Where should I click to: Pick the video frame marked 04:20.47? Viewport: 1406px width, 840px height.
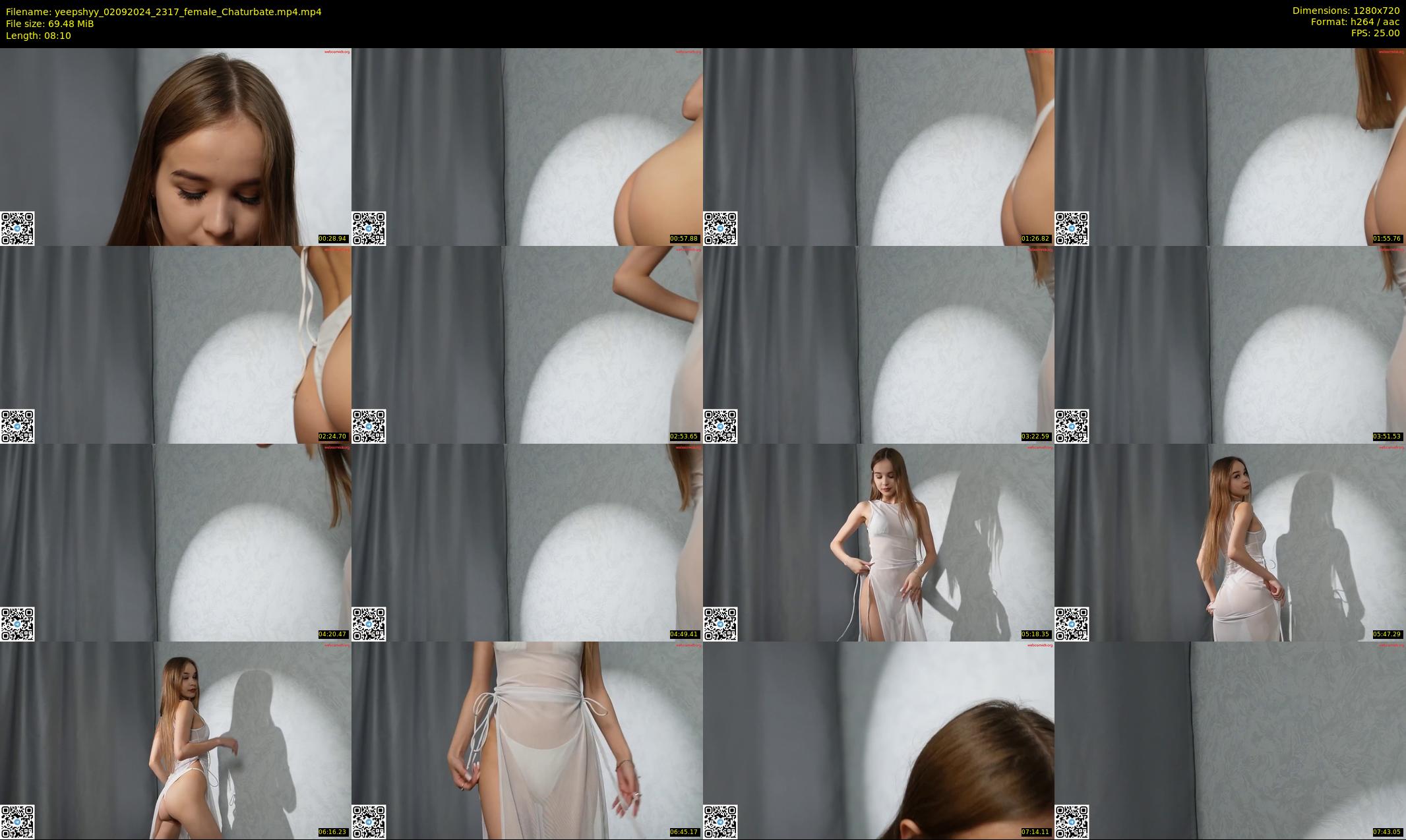(175, 542)
